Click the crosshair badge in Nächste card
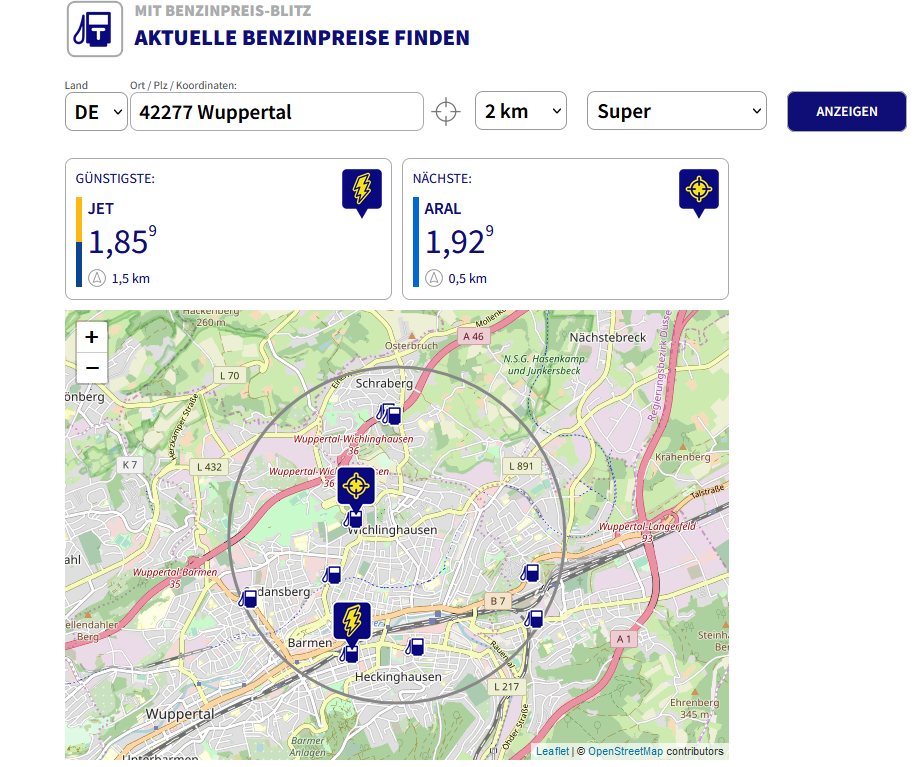The image size is (916, 767). 699,193
